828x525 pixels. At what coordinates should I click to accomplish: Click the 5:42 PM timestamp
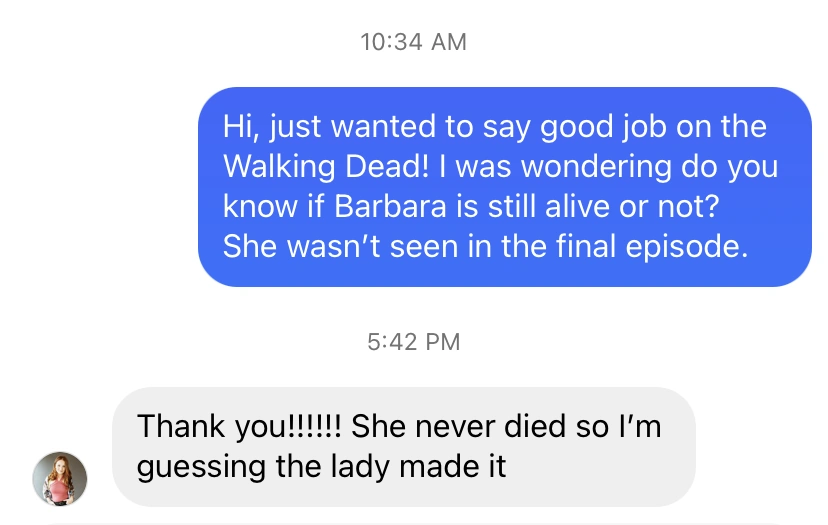pyautogui.click(x=413, y=342)
